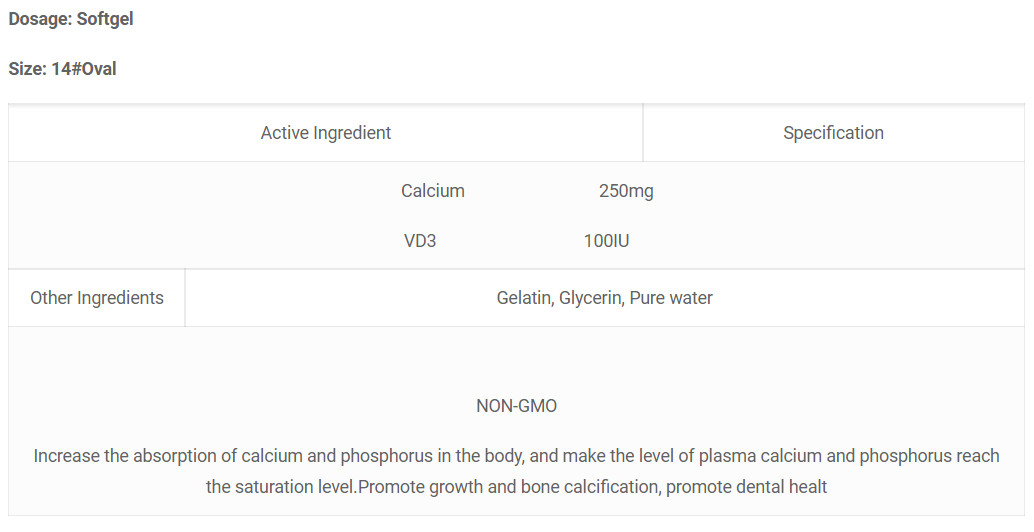The image size is (1034, 532).
Task: Click the word 'Gelatin'
Action: (526, 298)
